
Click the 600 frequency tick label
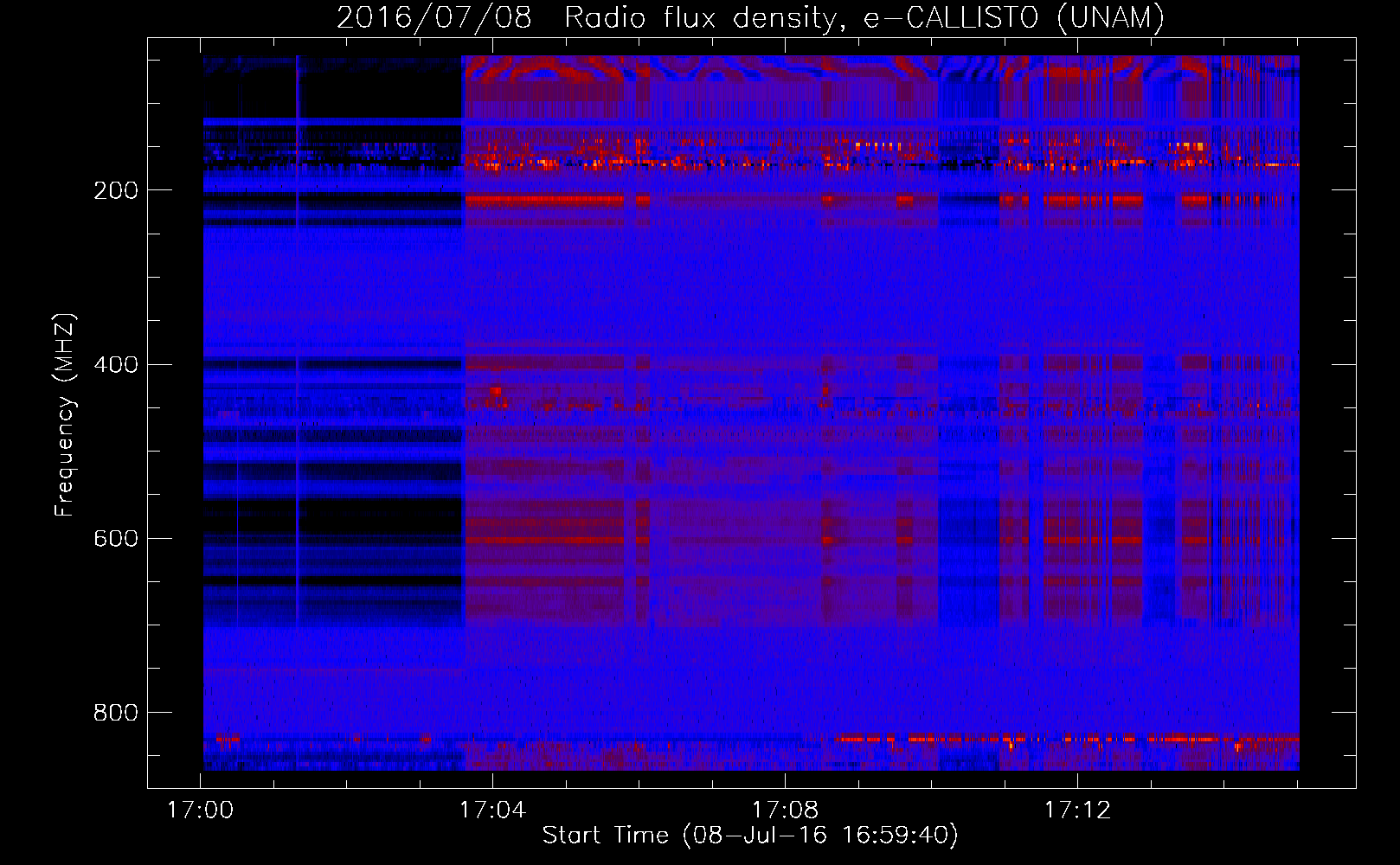pyautogui.click(x=116, y=538)
